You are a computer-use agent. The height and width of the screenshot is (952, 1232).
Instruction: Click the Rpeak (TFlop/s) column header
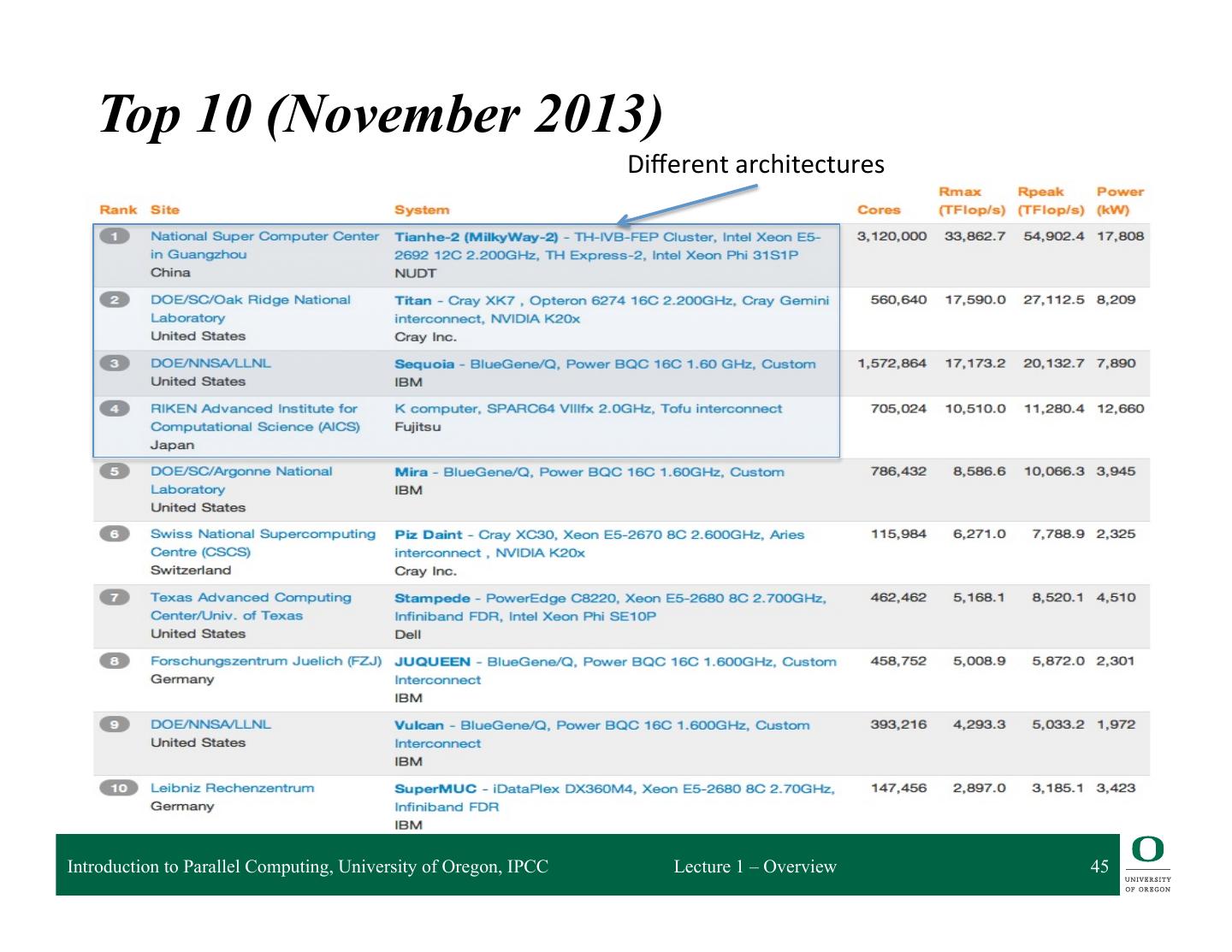[1051, 201]
